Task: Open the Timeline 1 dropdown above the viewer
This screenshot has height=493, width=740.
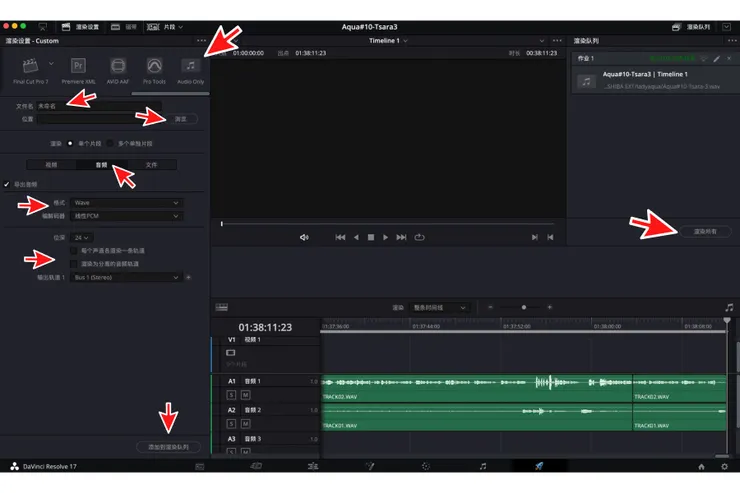Action: (x=388, y=41)
